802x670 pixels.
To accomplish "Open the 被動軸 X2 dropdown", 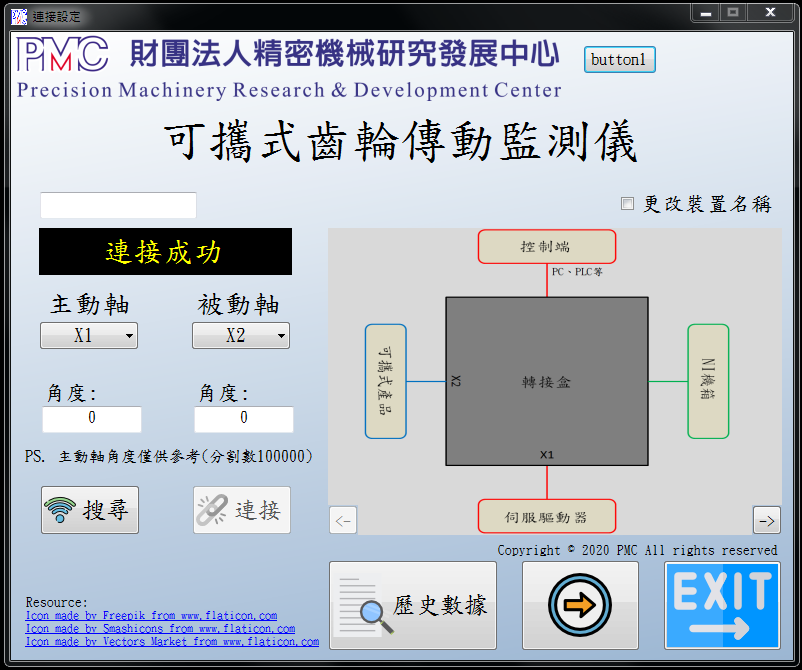I will (241, 336).
